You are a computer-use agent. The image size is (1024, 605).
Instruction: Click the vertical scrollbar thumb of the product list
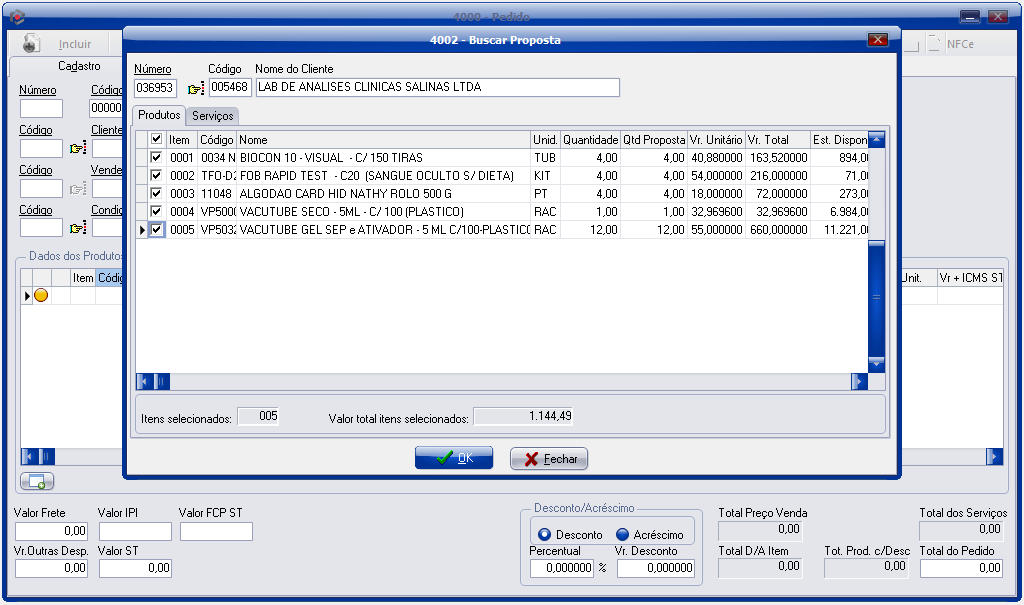[x=876, y=297]
